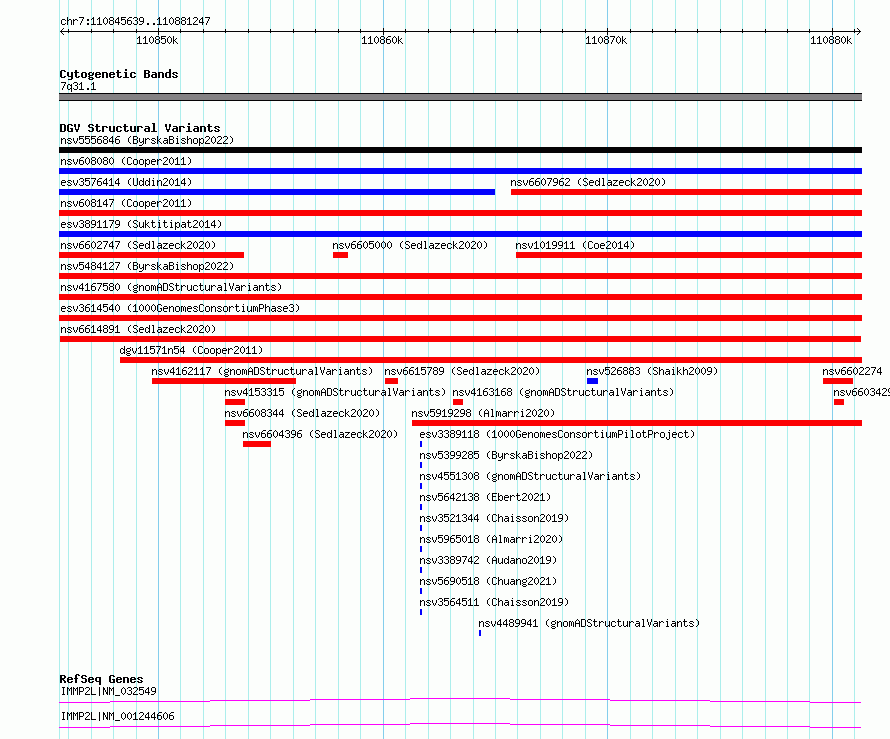Click red bar under nsv6602747
Viewport: 890px width, 739px height.
point(152,255)
